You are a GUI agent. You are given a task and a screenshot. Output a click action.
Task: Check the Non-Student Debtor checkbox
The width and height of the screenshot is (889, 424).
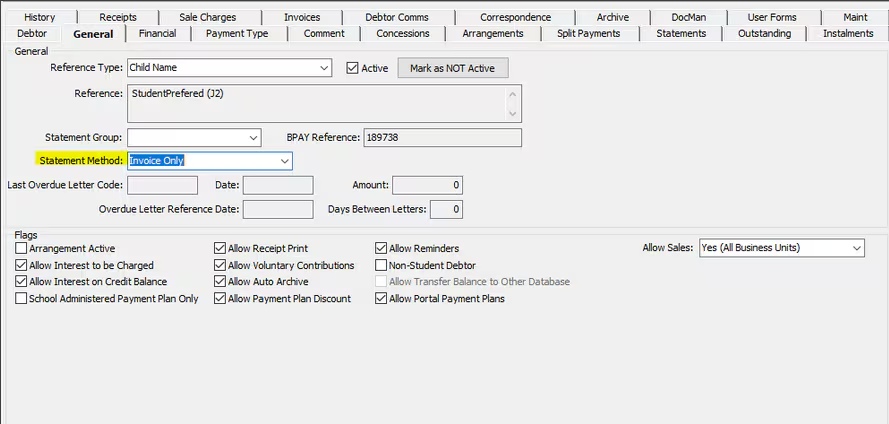pos(381,265)
